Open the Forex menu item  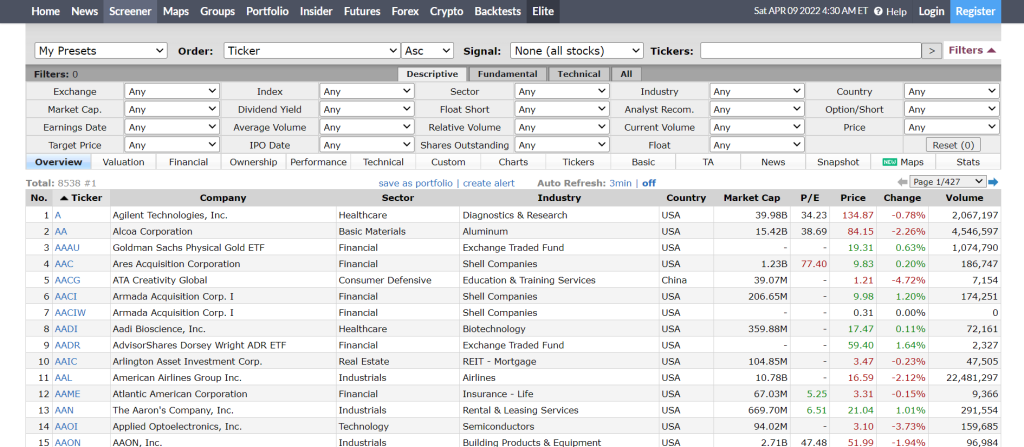pos(405,11)
